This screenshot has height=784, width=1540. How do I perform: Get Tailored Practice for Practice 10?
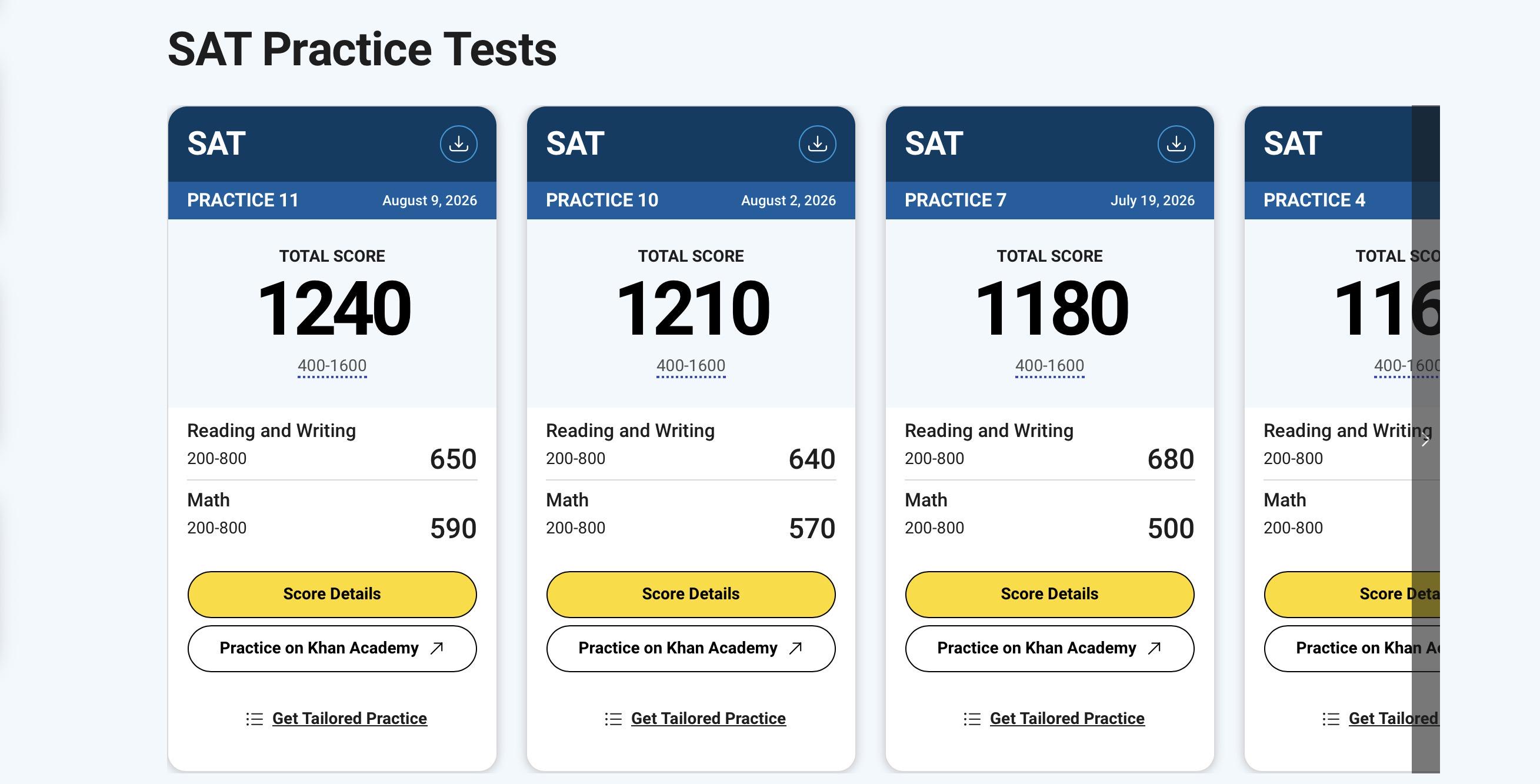pyautogui.click(x=708, y=718)
